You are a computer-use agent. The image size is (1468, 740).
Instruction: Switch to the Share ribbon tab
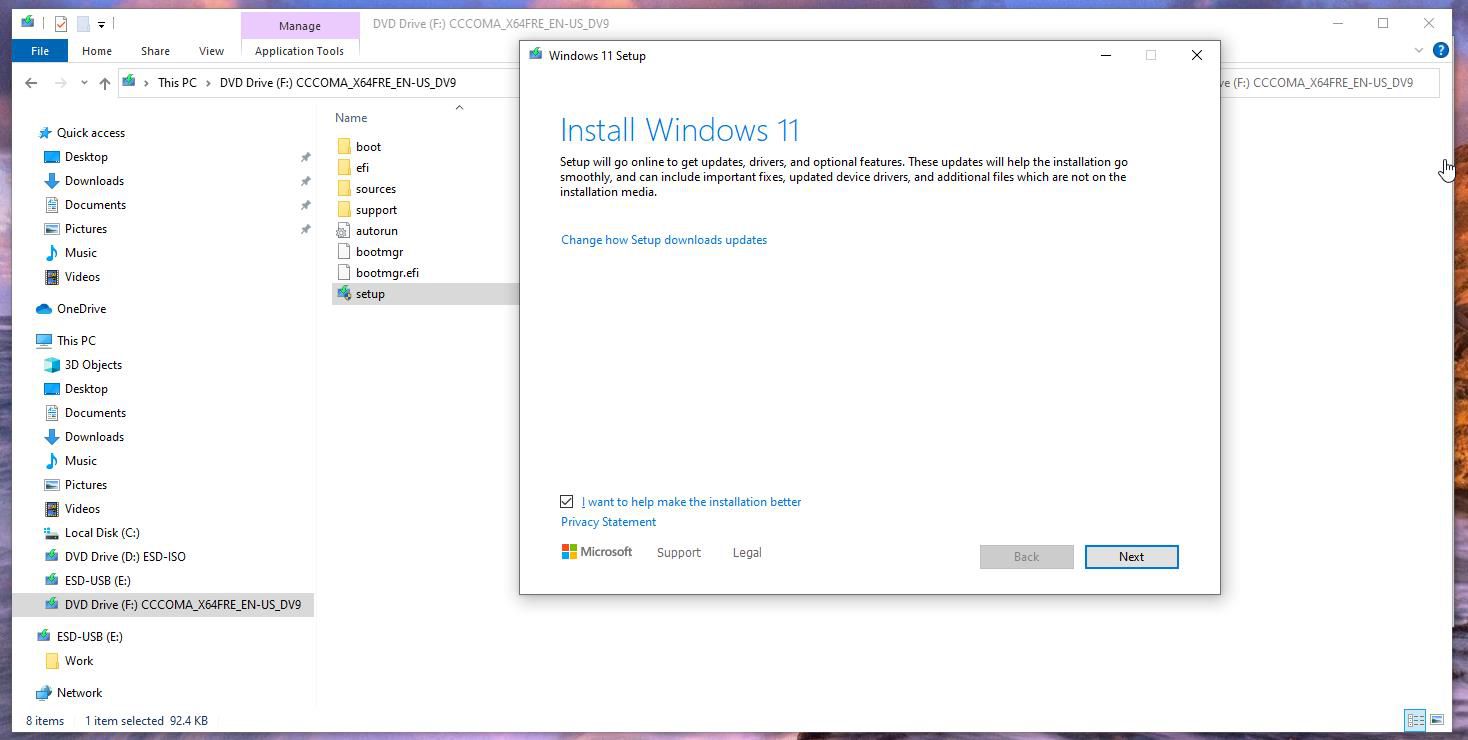pos(155,51)
